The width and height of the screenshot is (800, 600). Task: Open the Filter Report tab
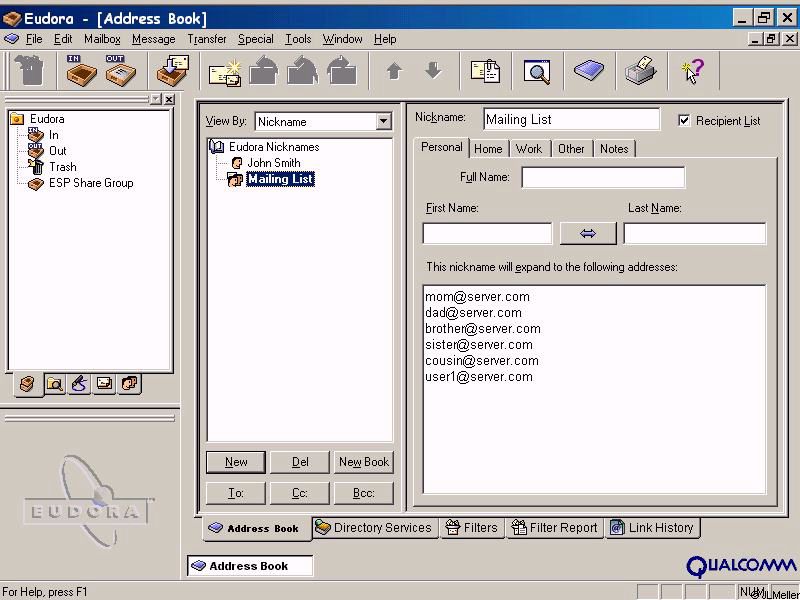pyautogui.click(x=554, y=528)
